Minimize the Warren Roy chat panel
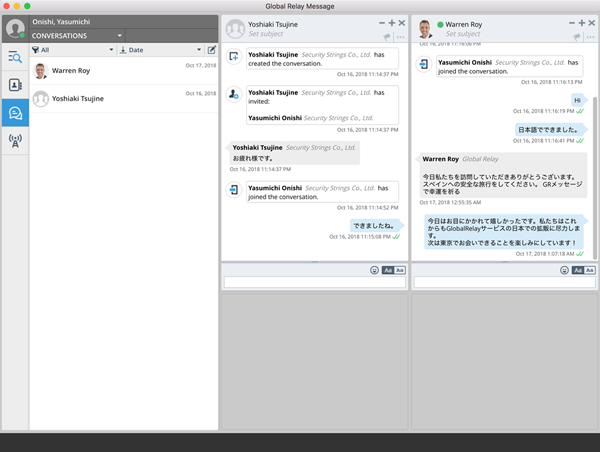Image resolution: width=600 pixels, height=452 pixels. pos(572,23)
